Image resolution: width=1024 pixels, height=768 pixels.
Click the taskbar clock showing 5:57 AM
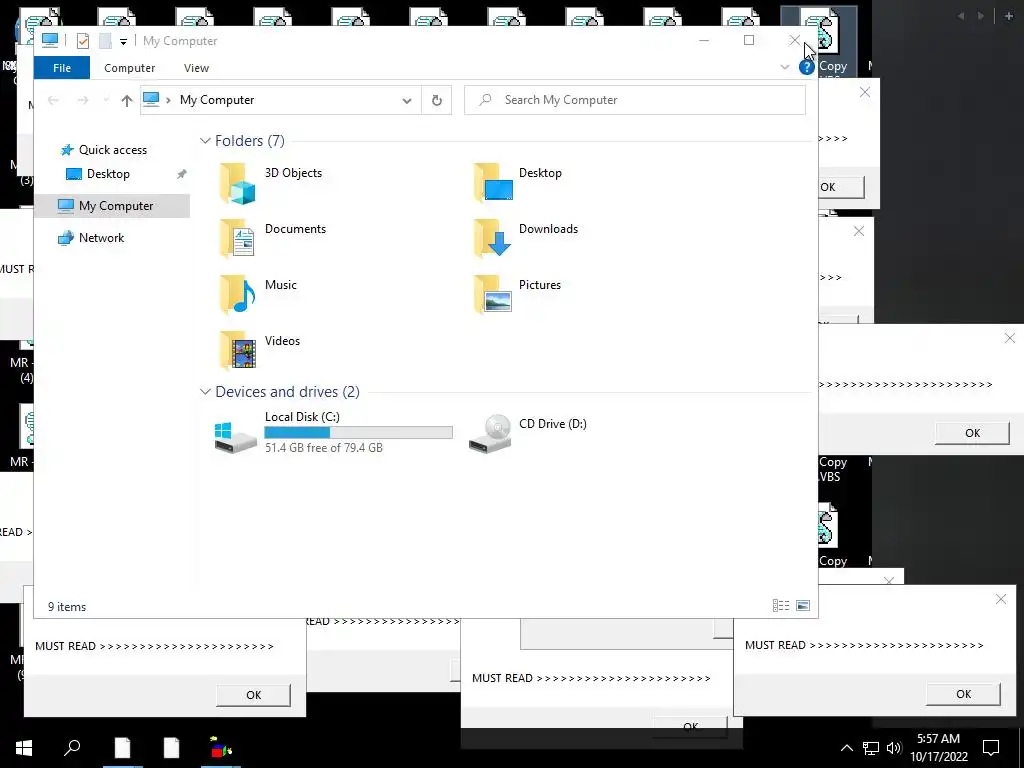(938, 748)
